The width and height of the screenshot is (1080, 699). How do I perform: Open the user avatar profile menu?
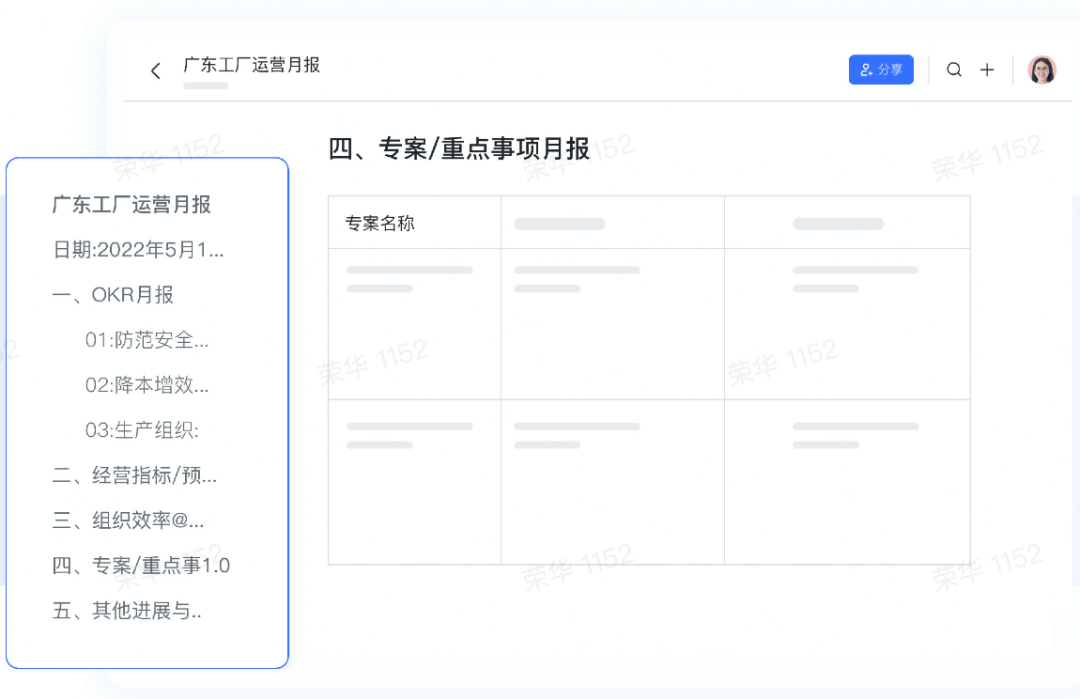[x=1041, y=70]
